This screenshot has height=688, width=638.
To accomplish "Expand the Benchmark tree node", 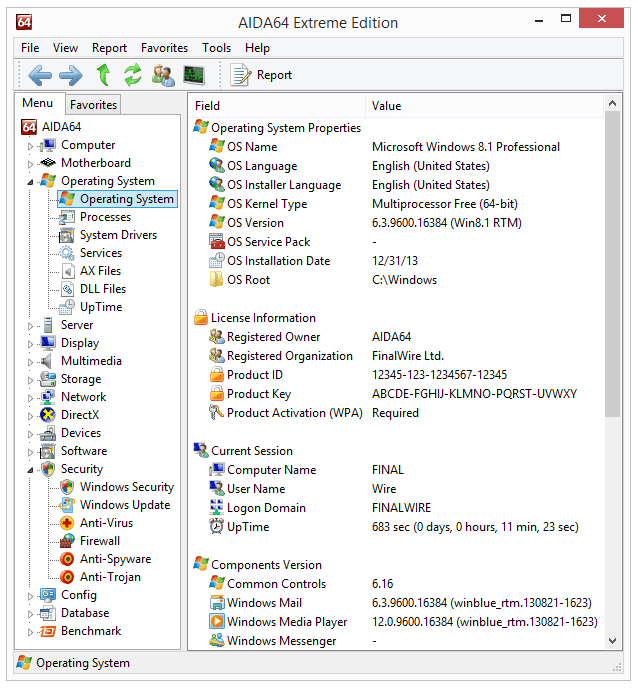I will click(30, 632).
